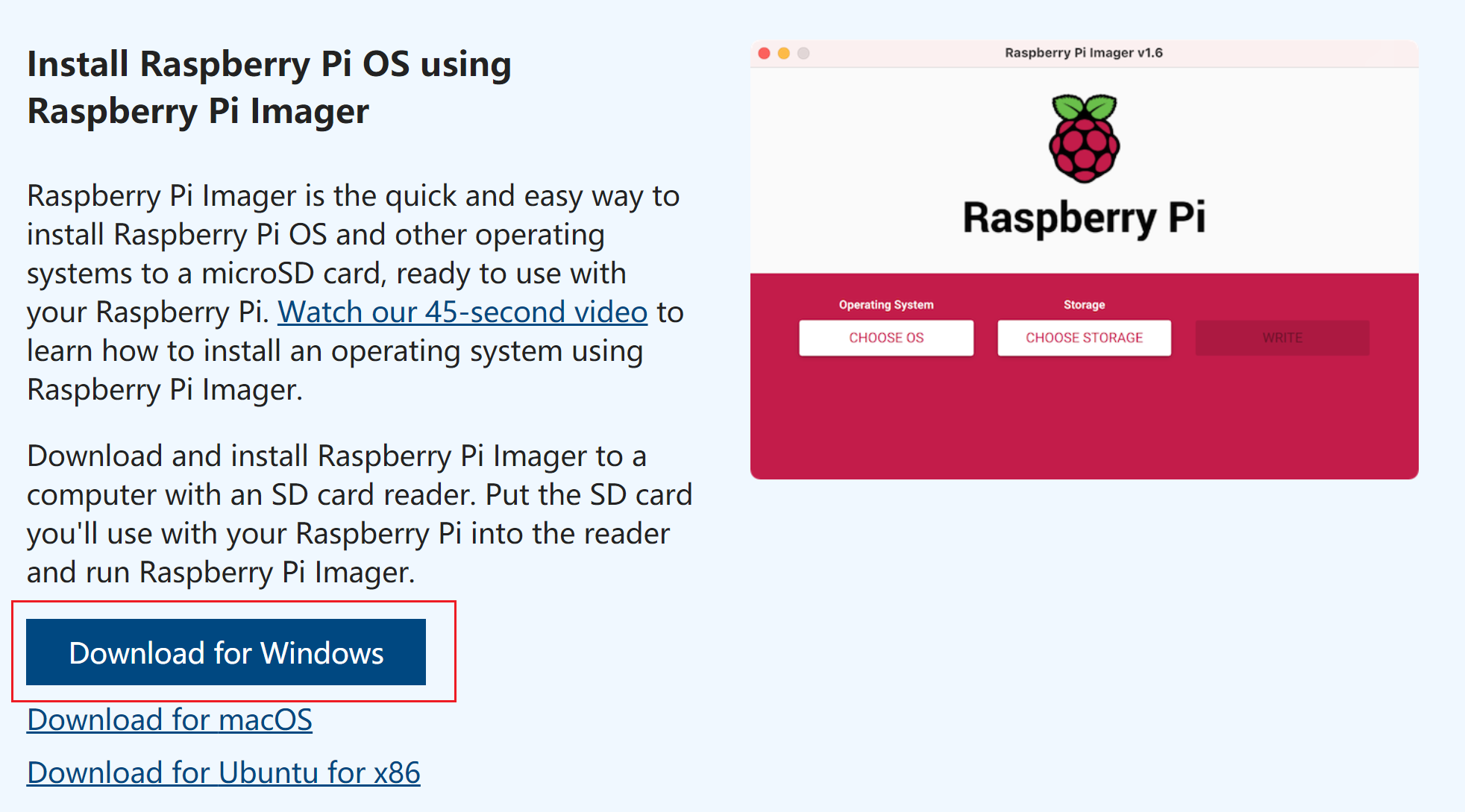The image size is (1465, 812).
Task: Click CHOOSE OS in the Imager preview
Action: 886,338
